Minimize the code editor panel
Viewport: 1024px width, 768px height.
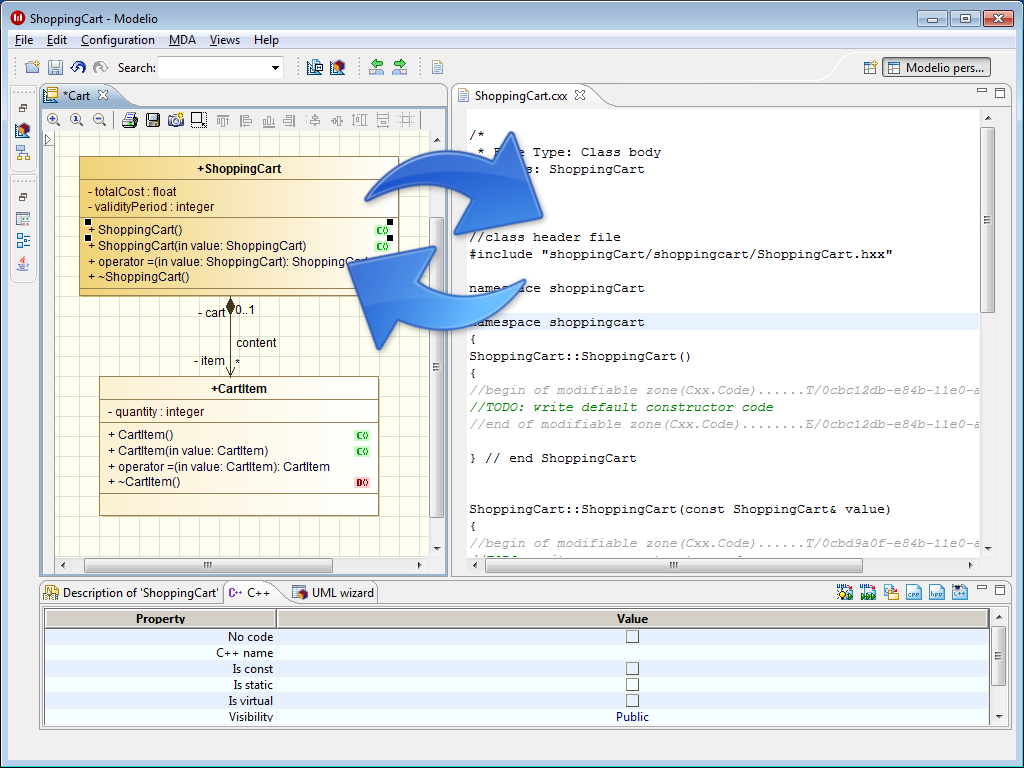982,92
